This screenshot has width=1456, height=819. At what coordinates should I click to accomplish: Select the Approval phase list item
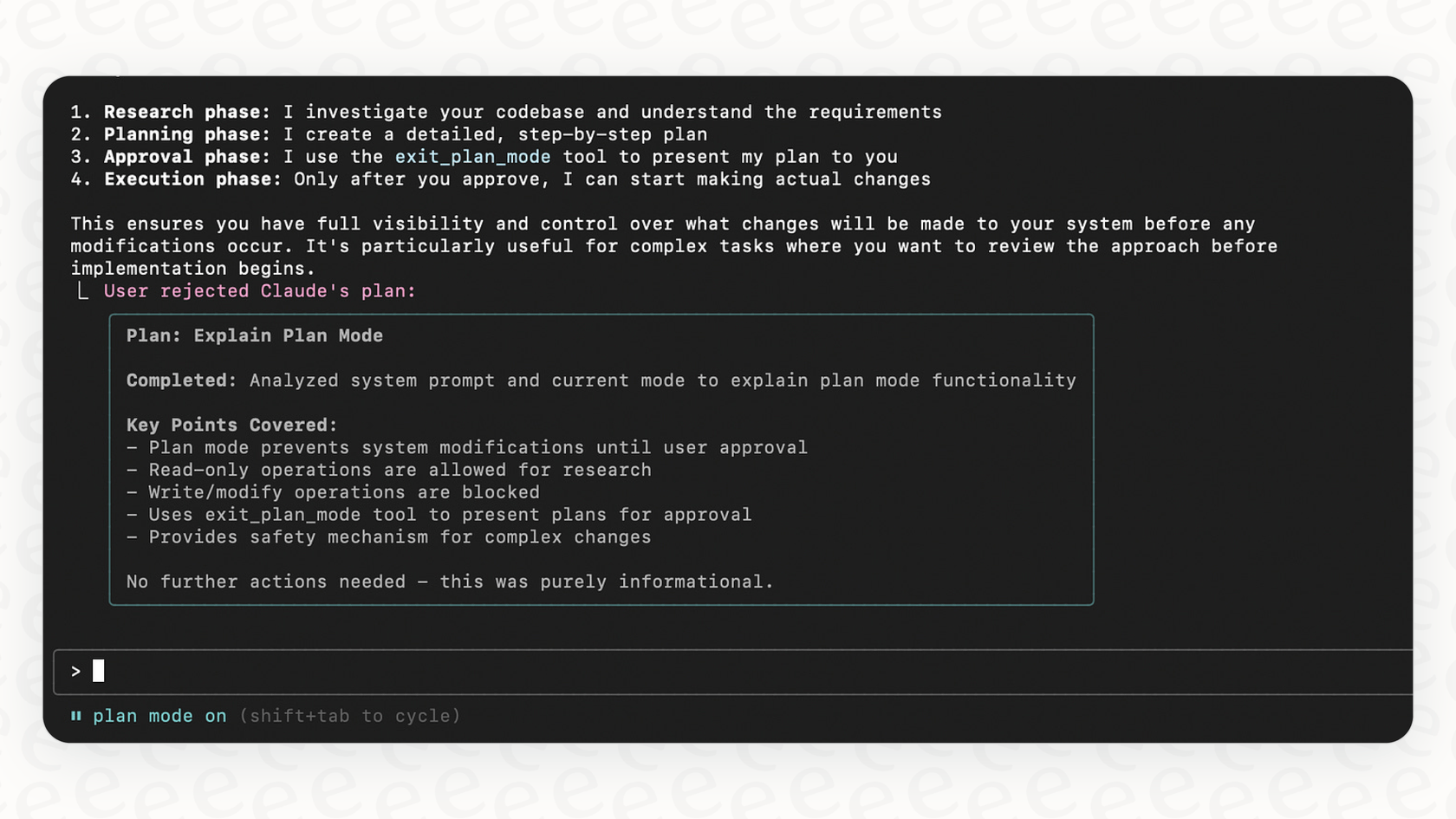(x=484, y=157)
